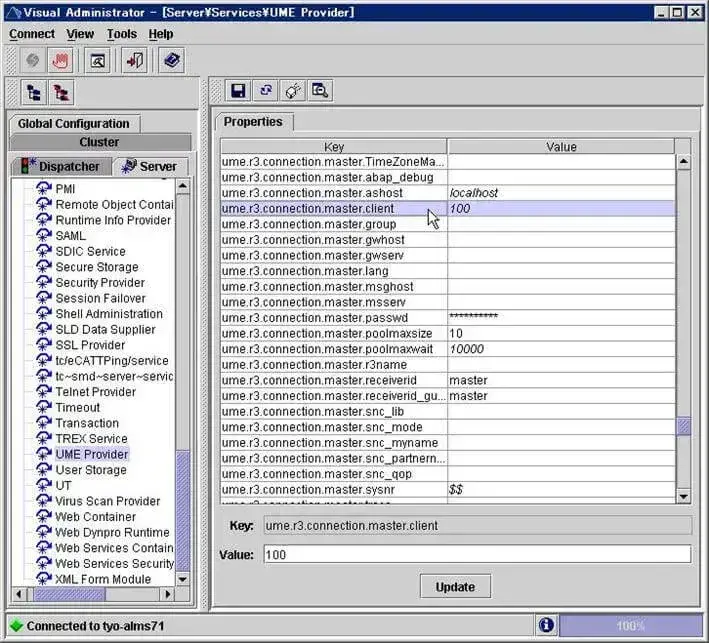Click the red collapse tree icon in left panel
Image resolution: width=709 pixels, height=643 pixels.
pyautogui.click(x=61, y=93)
